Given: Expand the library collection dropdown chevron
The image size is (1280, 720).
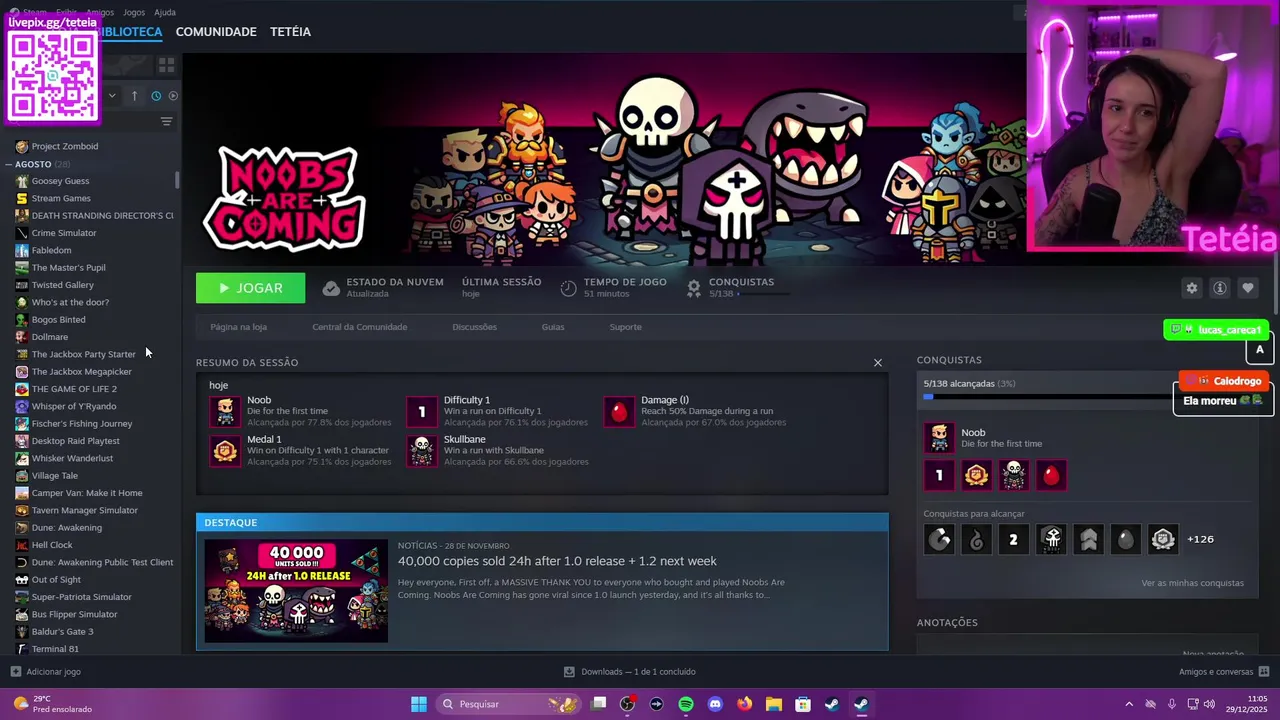Looking at the screenshot, I should click(x=112, y=96).
